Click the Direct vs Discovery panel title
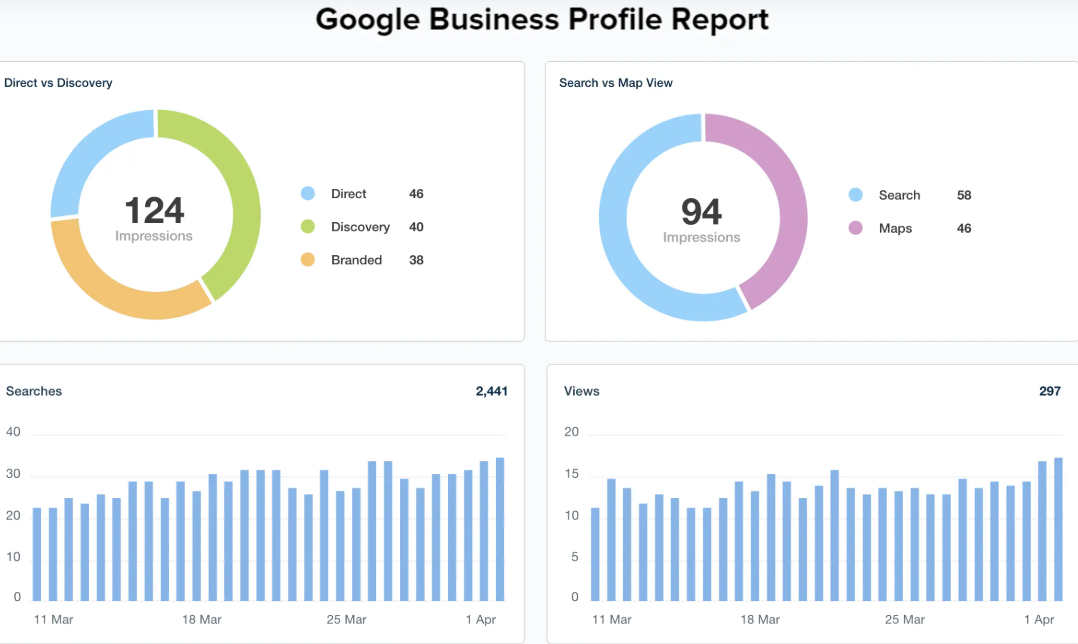 (x=58, y=82)
